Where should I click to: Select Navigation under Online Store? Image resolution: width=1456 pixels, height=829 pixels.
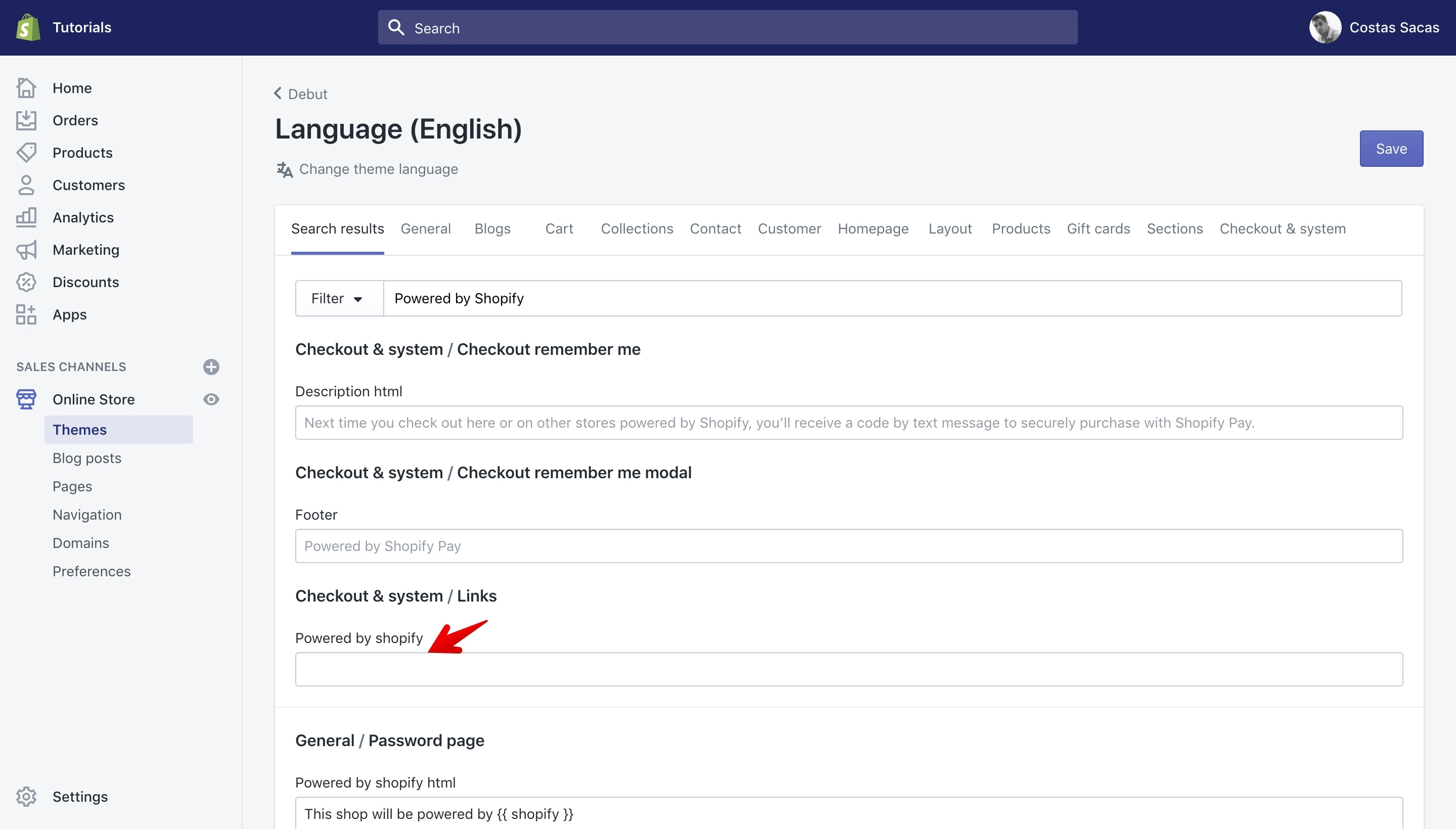click(87, 515)
